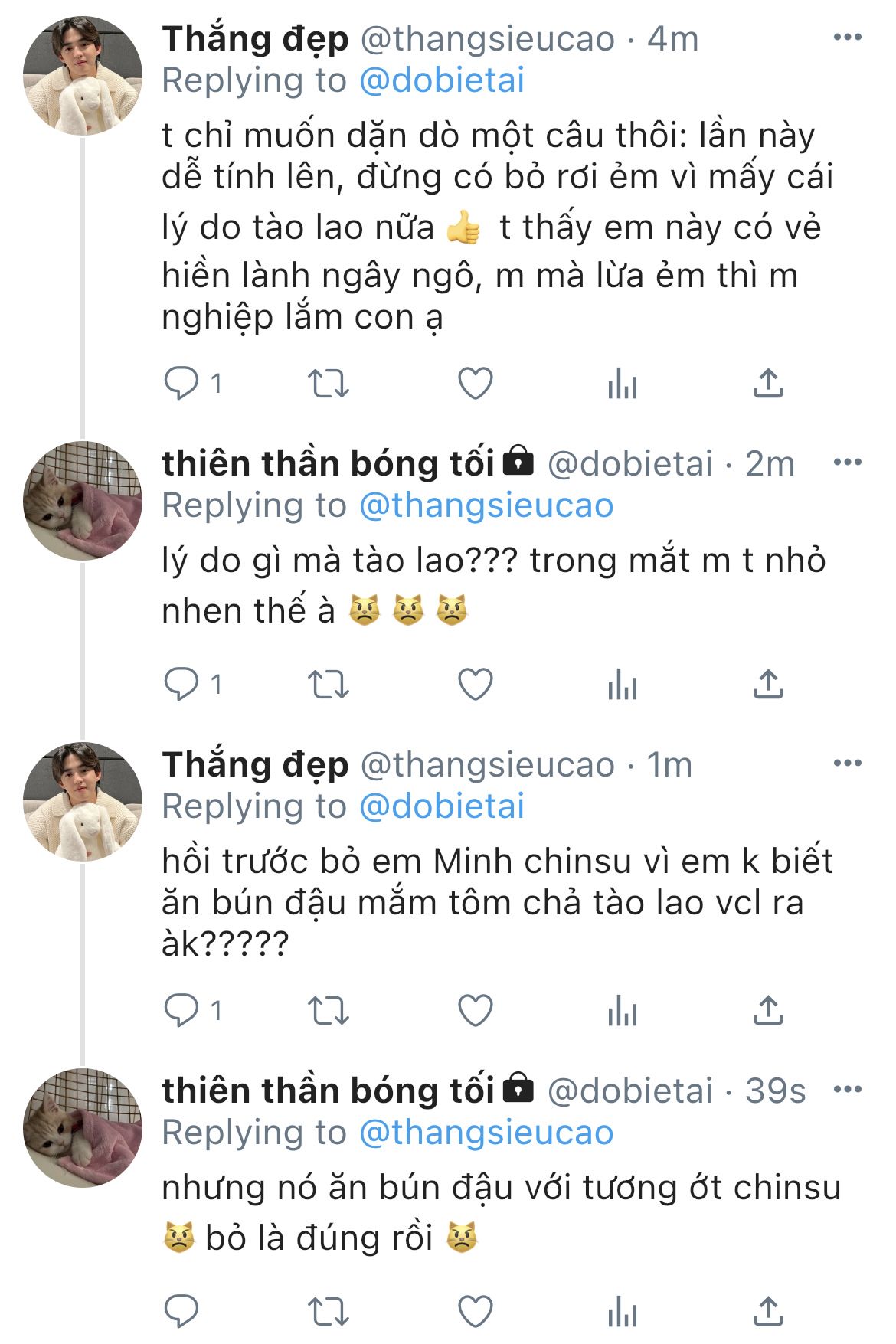Open more options for the 4m tweet
The image size is (896, 1344).
847,38
